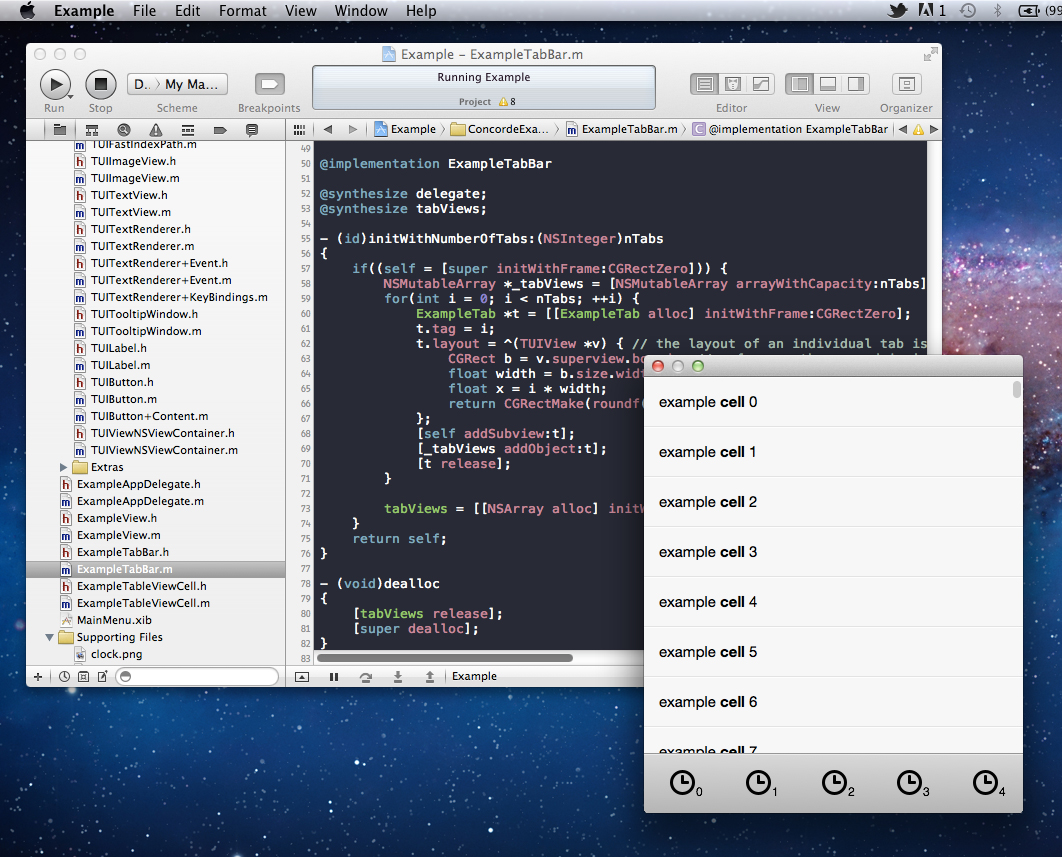Viewport: 1062px width, 857px height.
Task: Open the Help menu
Action: click(x=421, y=11)
